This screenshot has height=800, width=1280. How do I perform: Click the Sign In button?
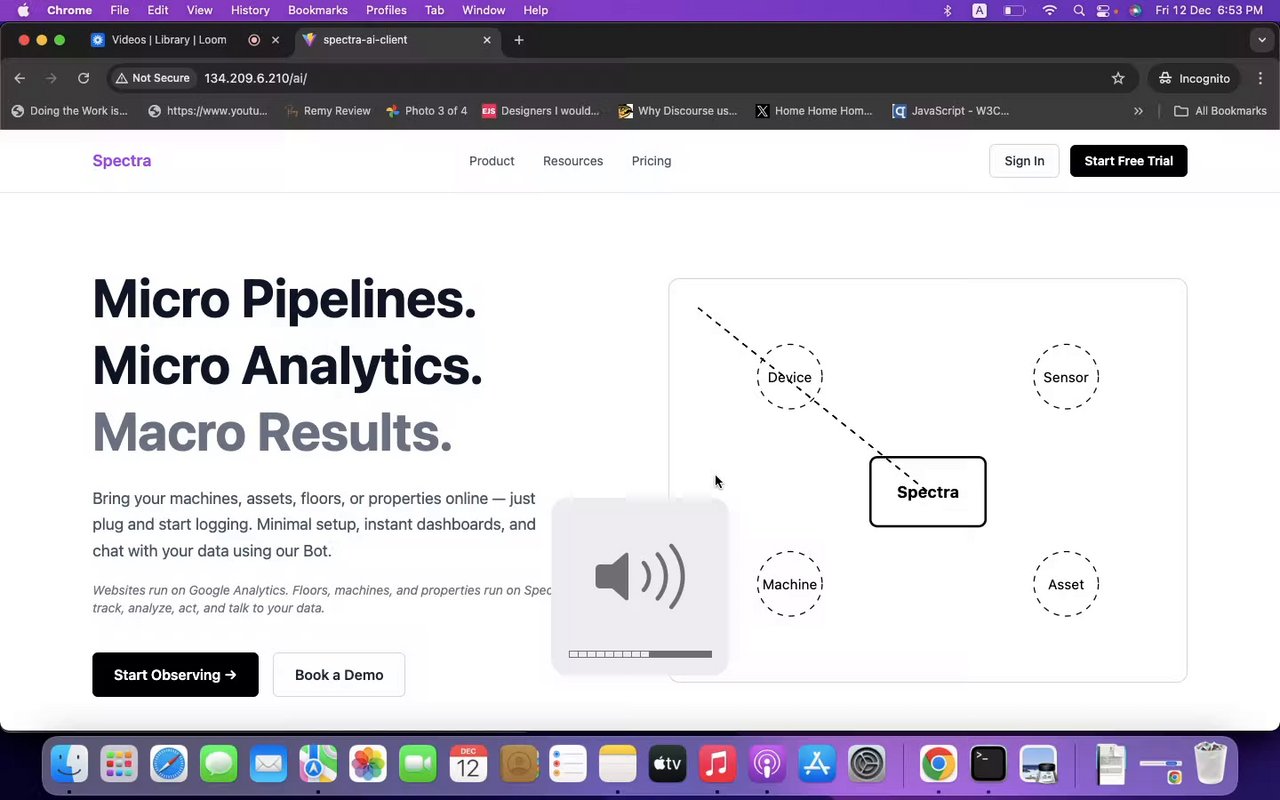[1024, 161]
